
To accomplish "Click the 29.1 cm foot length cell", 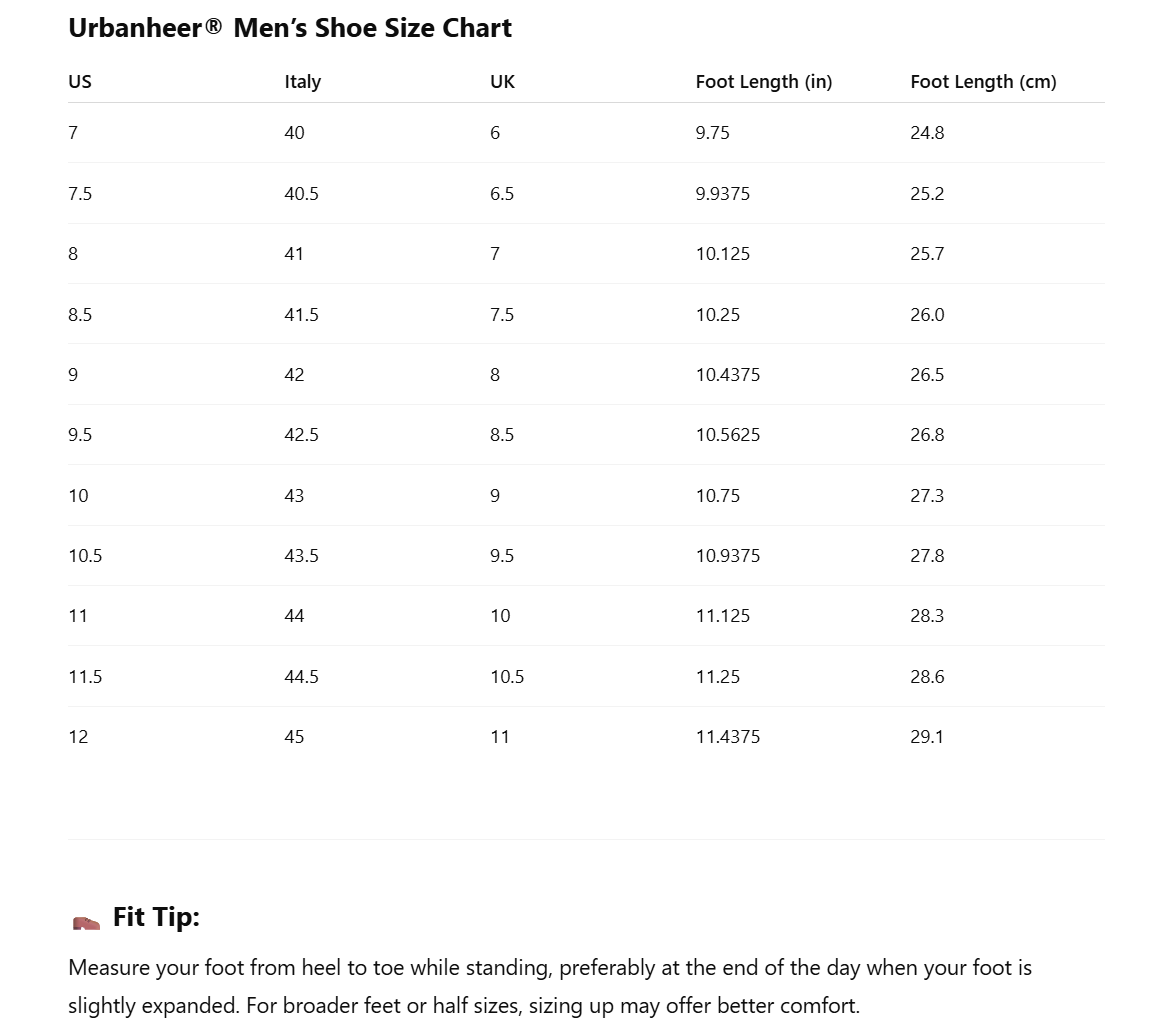I will pyautogui.click(x=927, y=737).
